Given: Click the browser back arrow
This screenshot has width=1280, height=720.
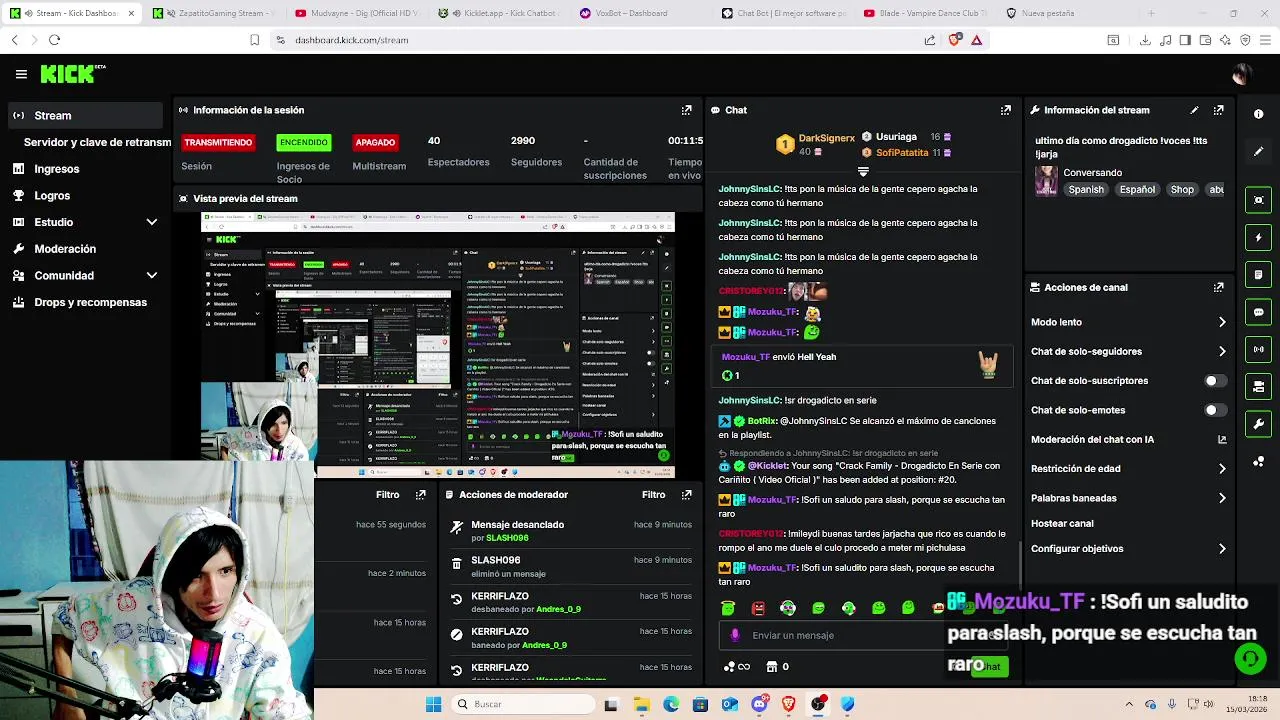Looking at the screenshot, I should click(14, 40).
